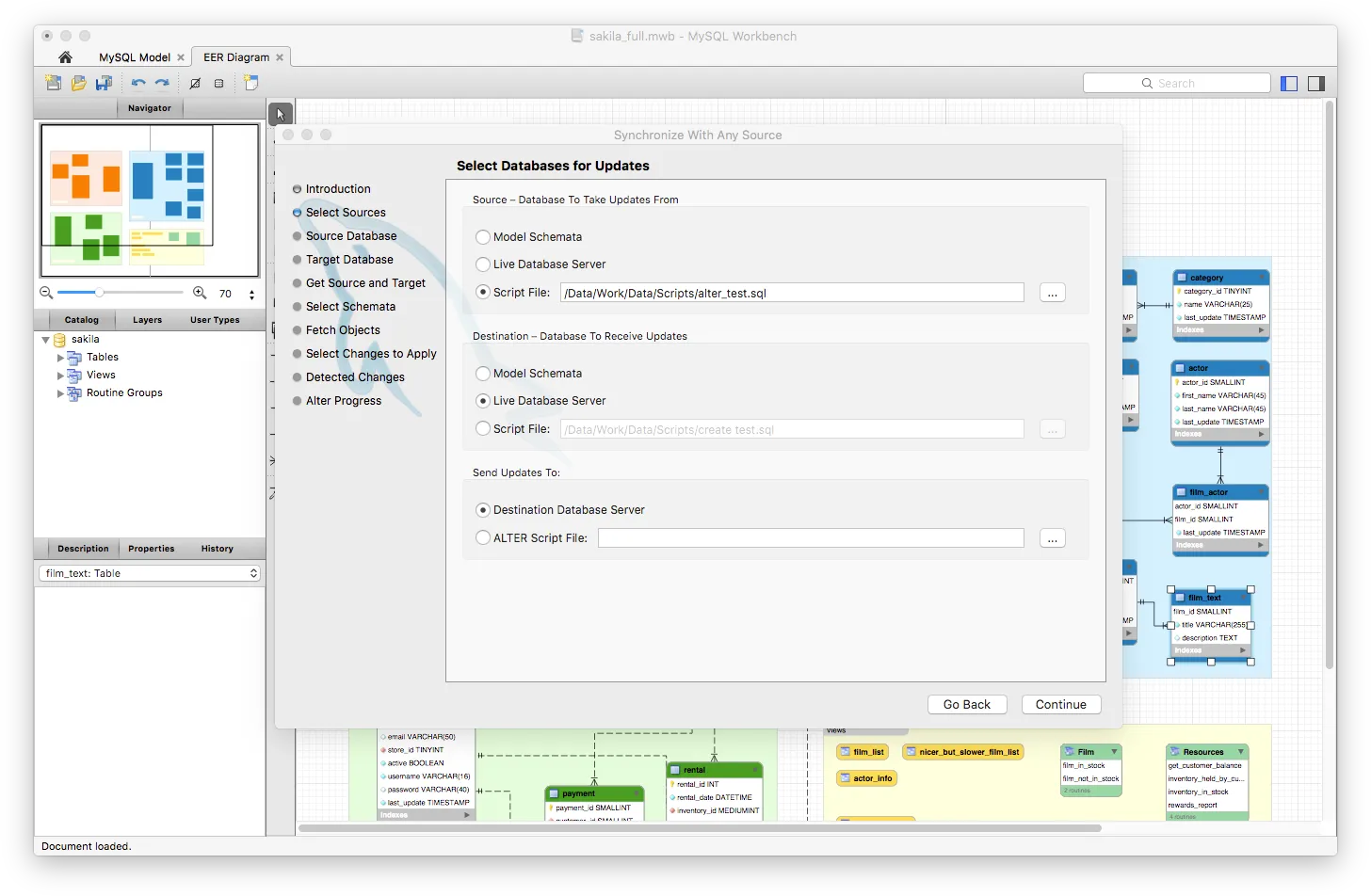Click the zoom in magnifier icon
Image resolution: width=1371 pixels, height=896 pixels.
click(200, 293)
